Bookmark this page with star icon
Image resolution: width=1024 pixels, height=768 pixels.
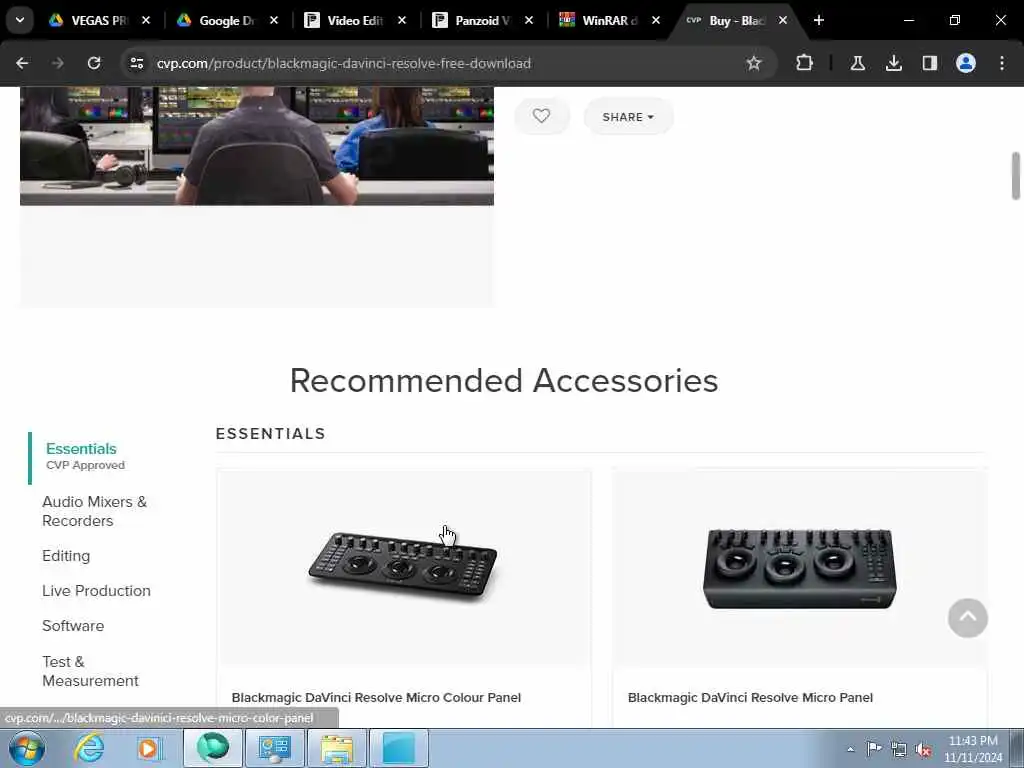pos(754,63)
